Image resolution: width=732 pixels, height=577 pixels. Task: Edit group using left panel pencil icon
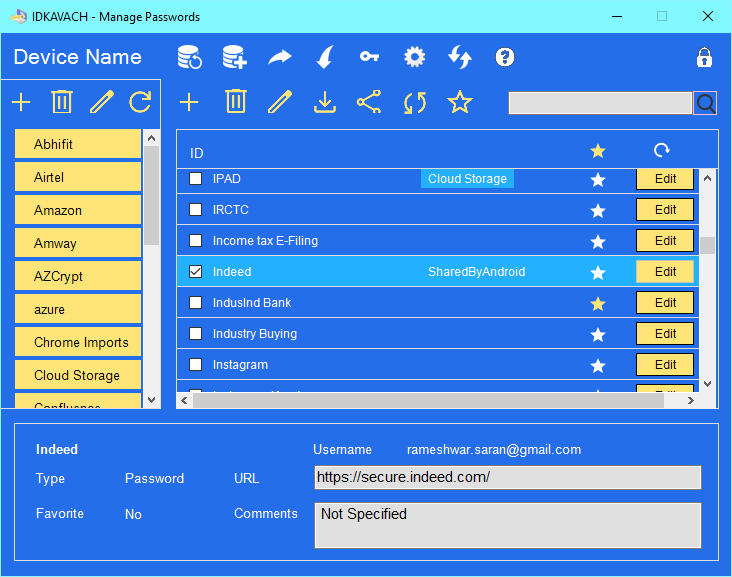pyautogui.click(x=102, y=102)
